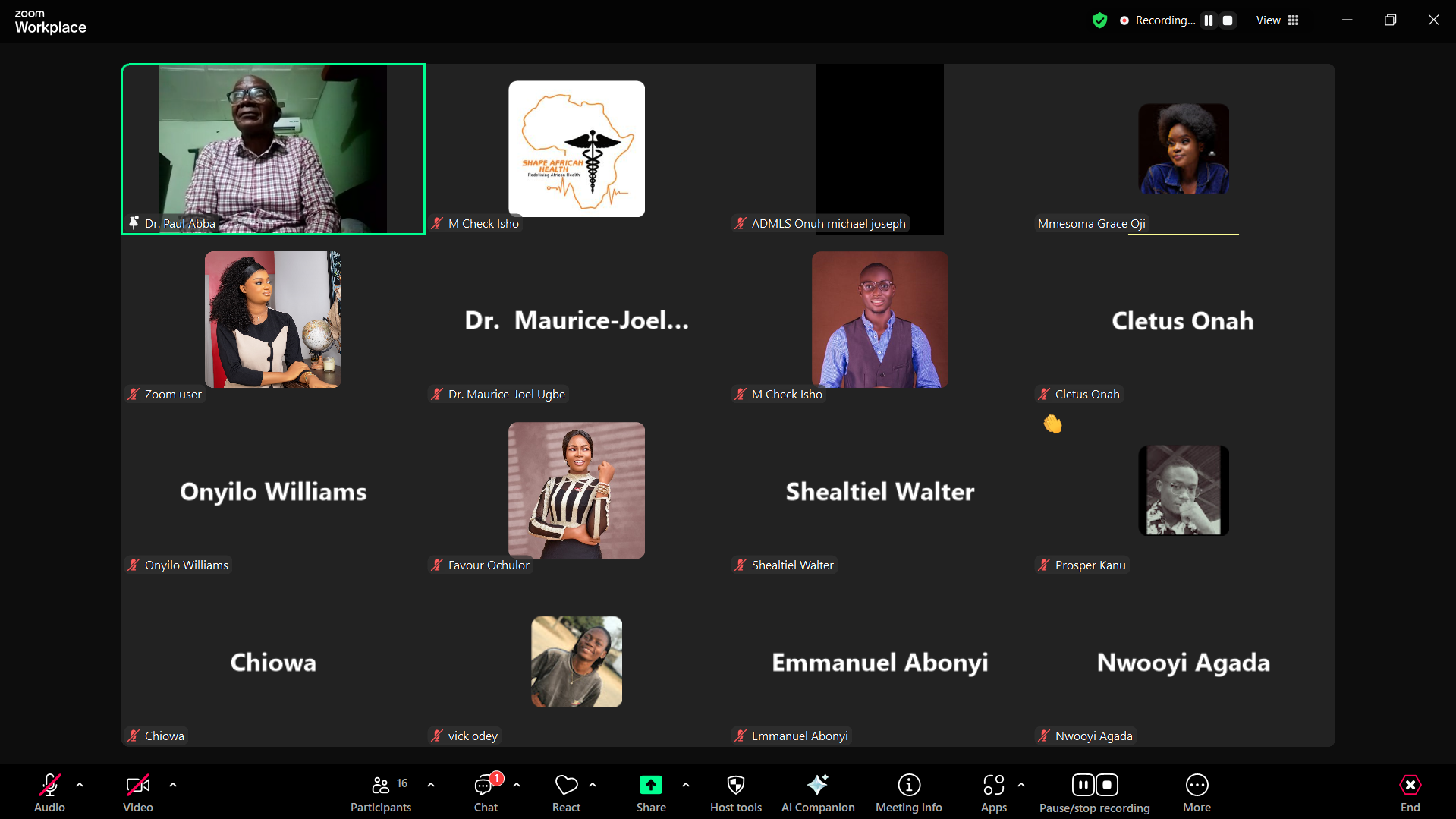Open the Participants panel
This screenshot has height=819, width=1456.
(381, 792)
